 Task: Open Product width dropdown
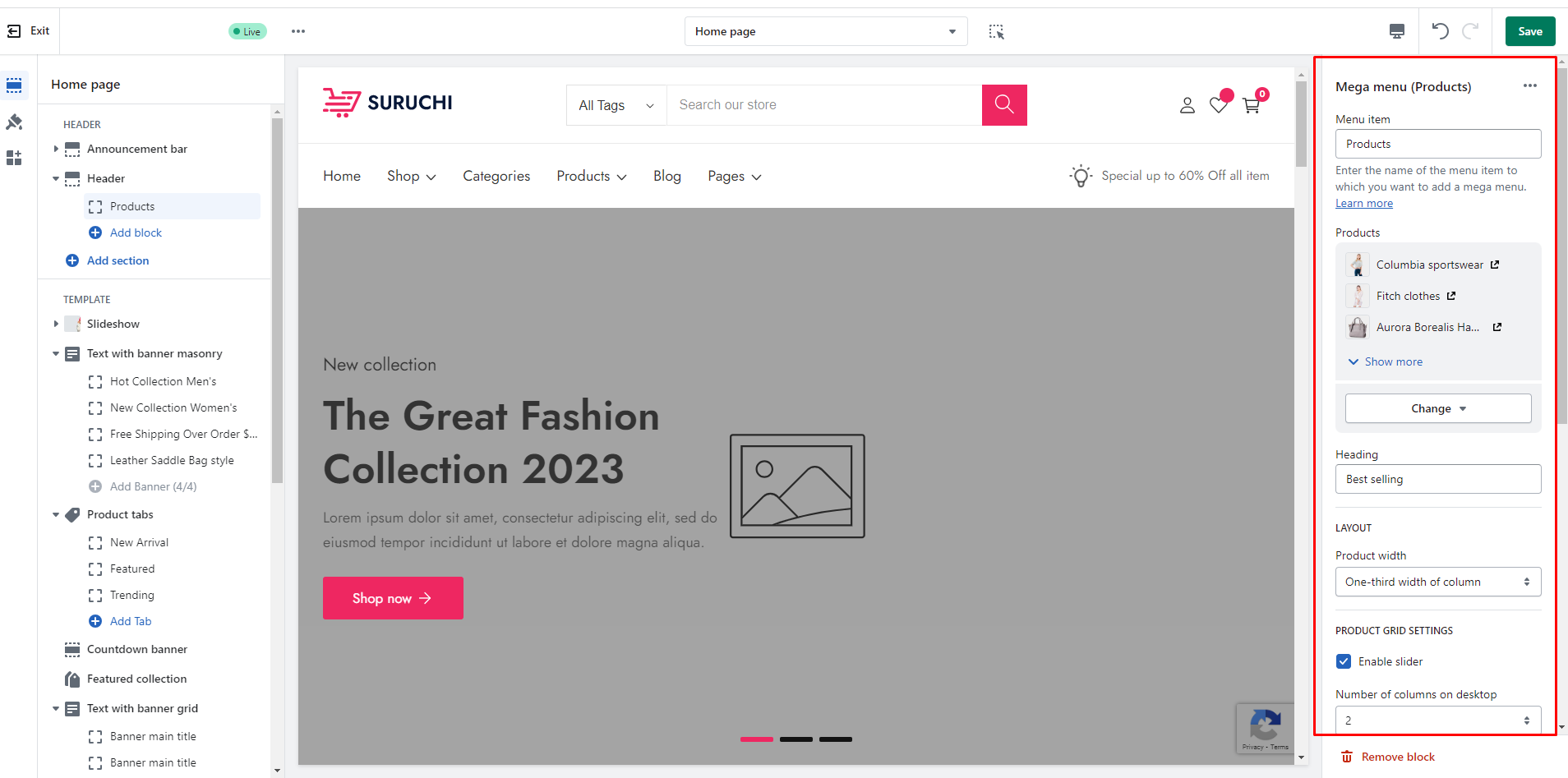[x=1437, y=582]
